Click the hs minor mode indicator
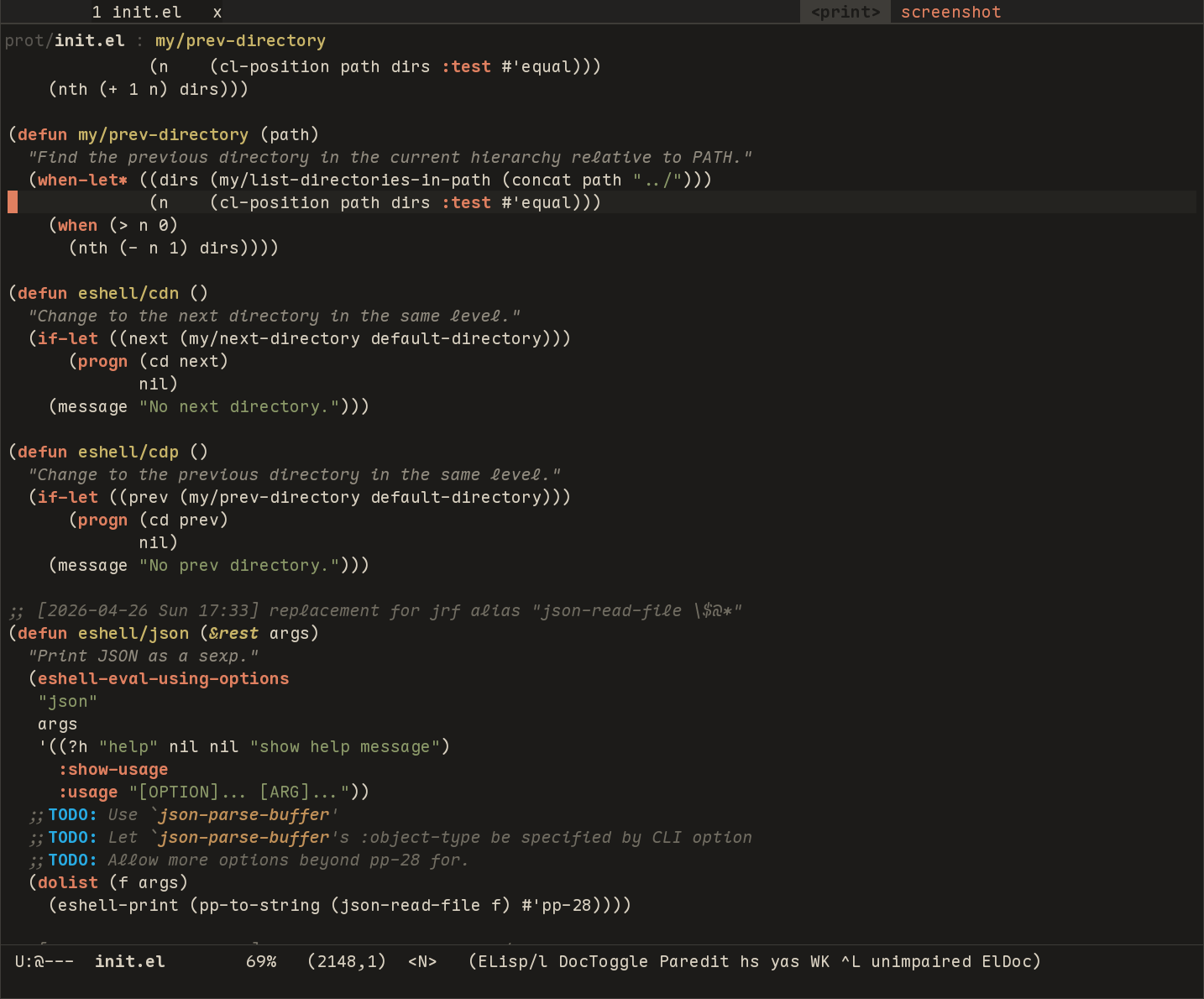Viewport: 1204px width, 999px height. coord(750,961)
